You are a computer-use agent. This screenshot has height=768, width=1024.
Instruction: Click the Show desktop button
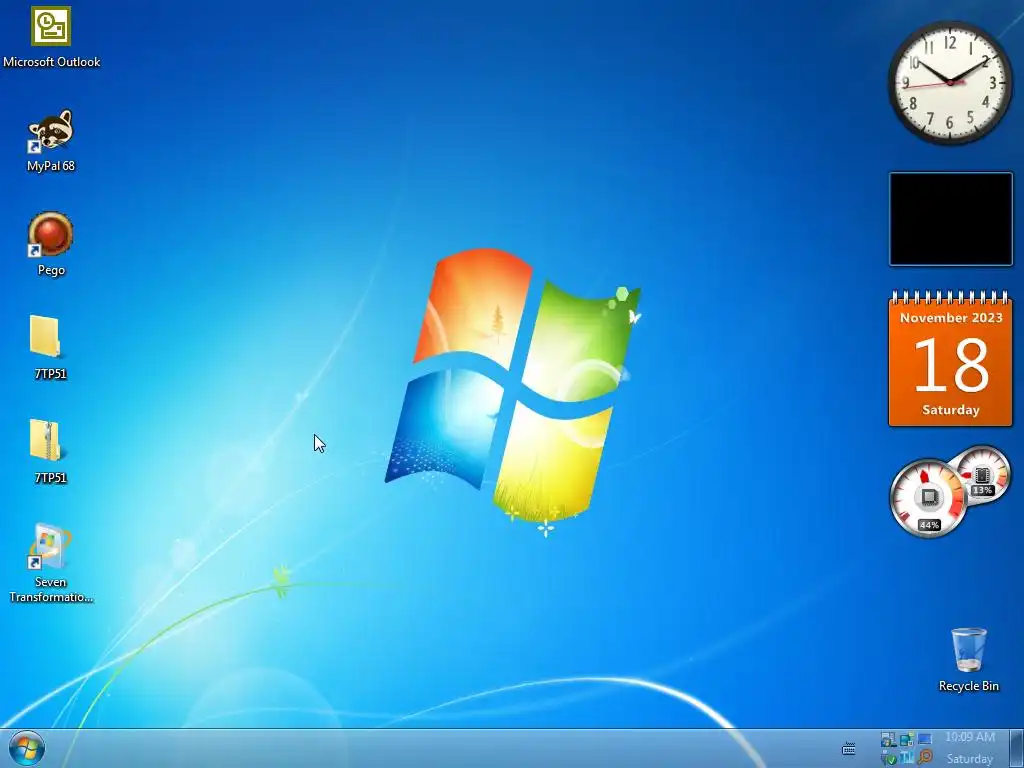coord(1017,748)
